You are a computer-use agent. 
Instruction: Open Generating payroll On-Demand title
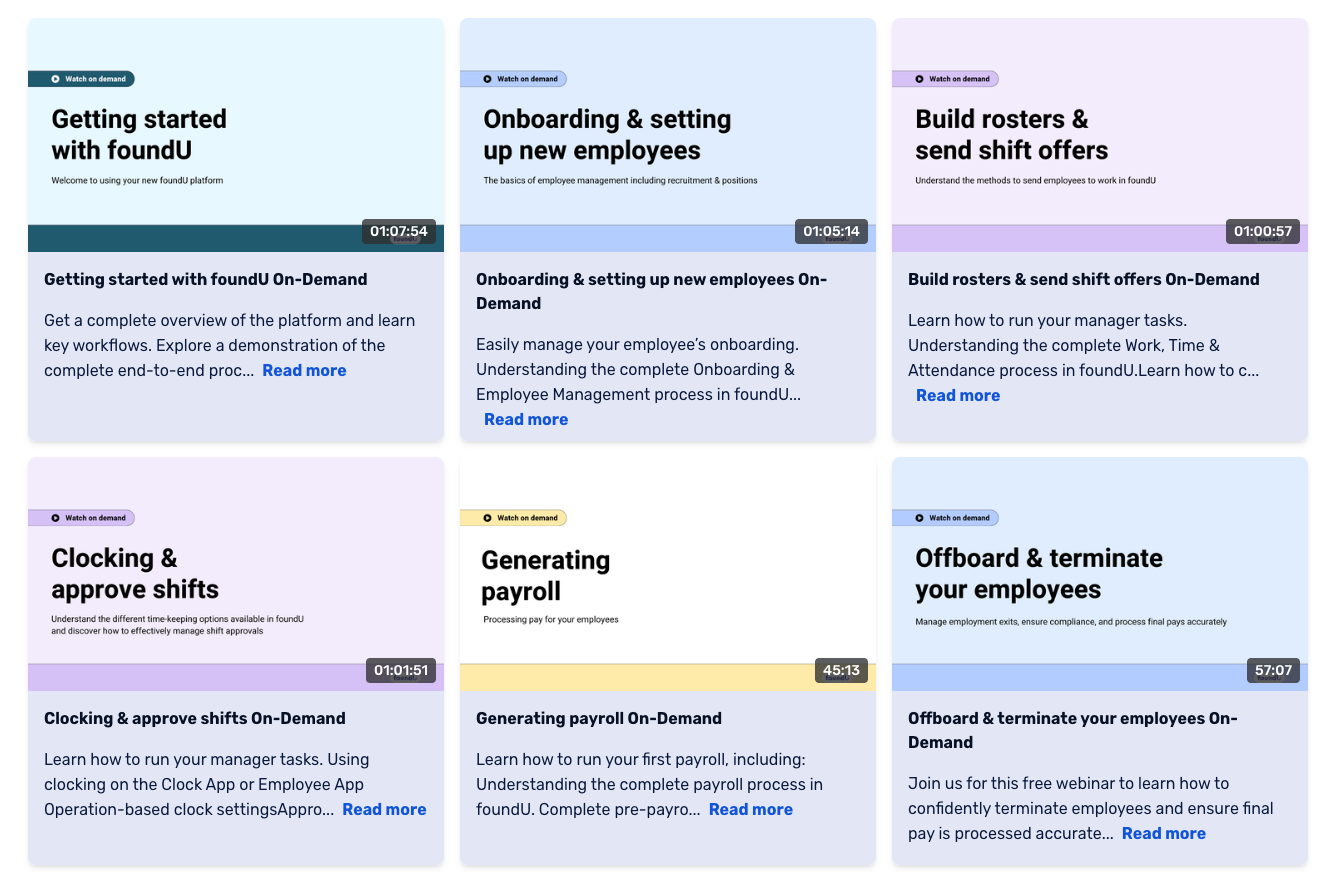(598, 718)
